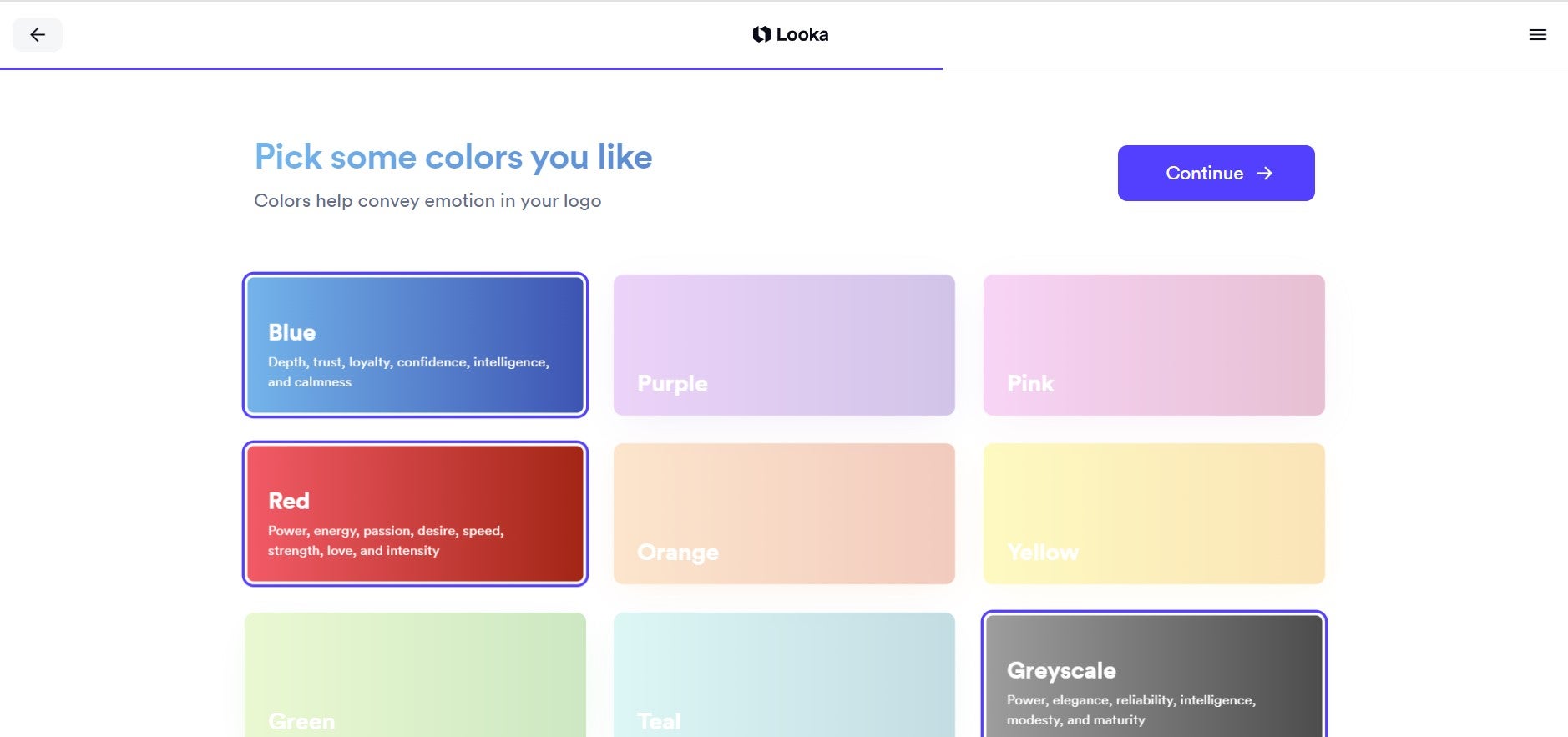This screenshot has width=1568, height=737.
Task: Choose the Pink color card
Action: (x=1154, y=345)
